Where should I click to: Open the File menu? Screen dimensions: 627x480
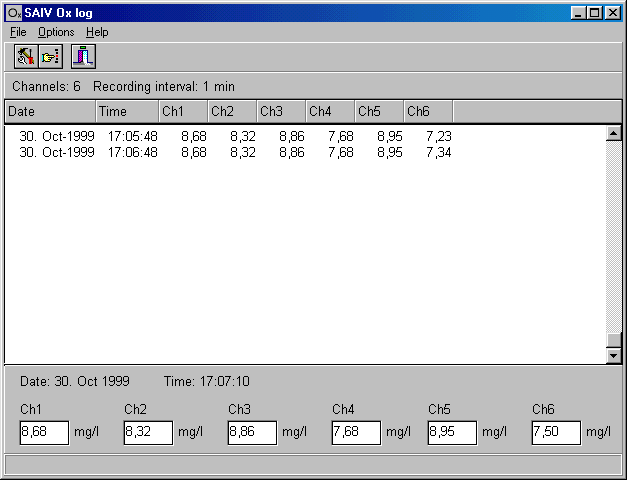coord(18,32)
